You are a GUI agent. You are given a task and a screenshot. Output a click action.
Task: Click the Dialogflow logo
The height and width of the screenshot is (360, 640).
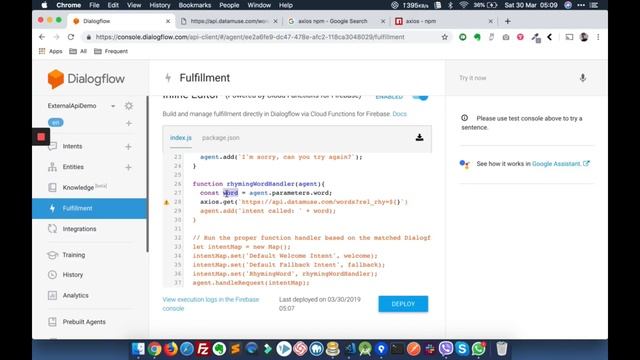click(x=86, y=79)
